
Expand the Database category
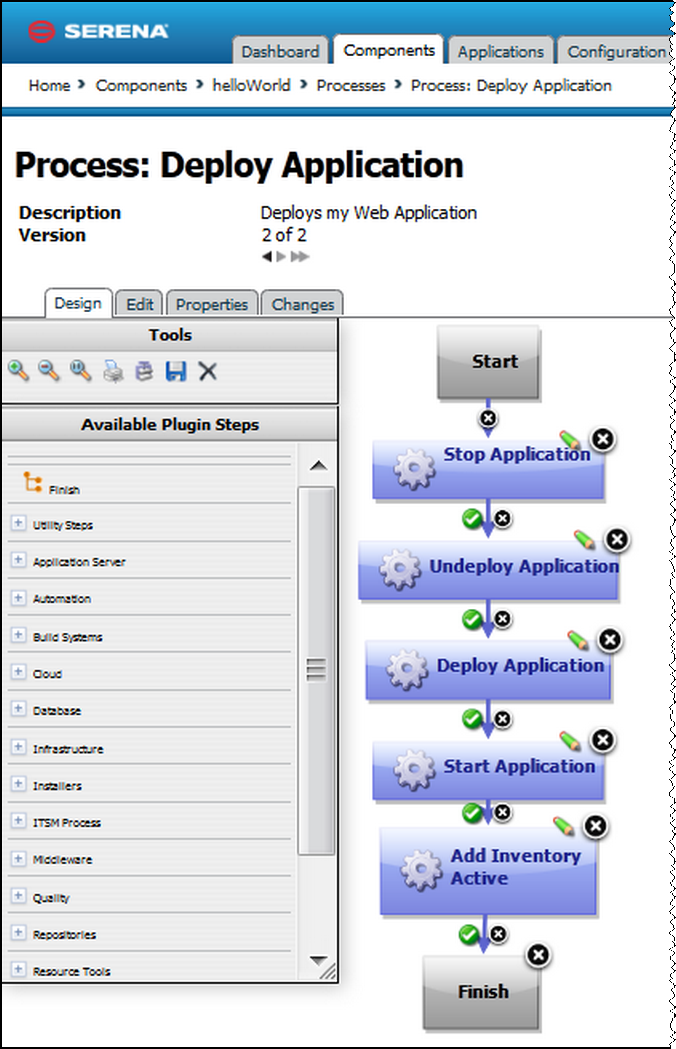pos(19,708)
